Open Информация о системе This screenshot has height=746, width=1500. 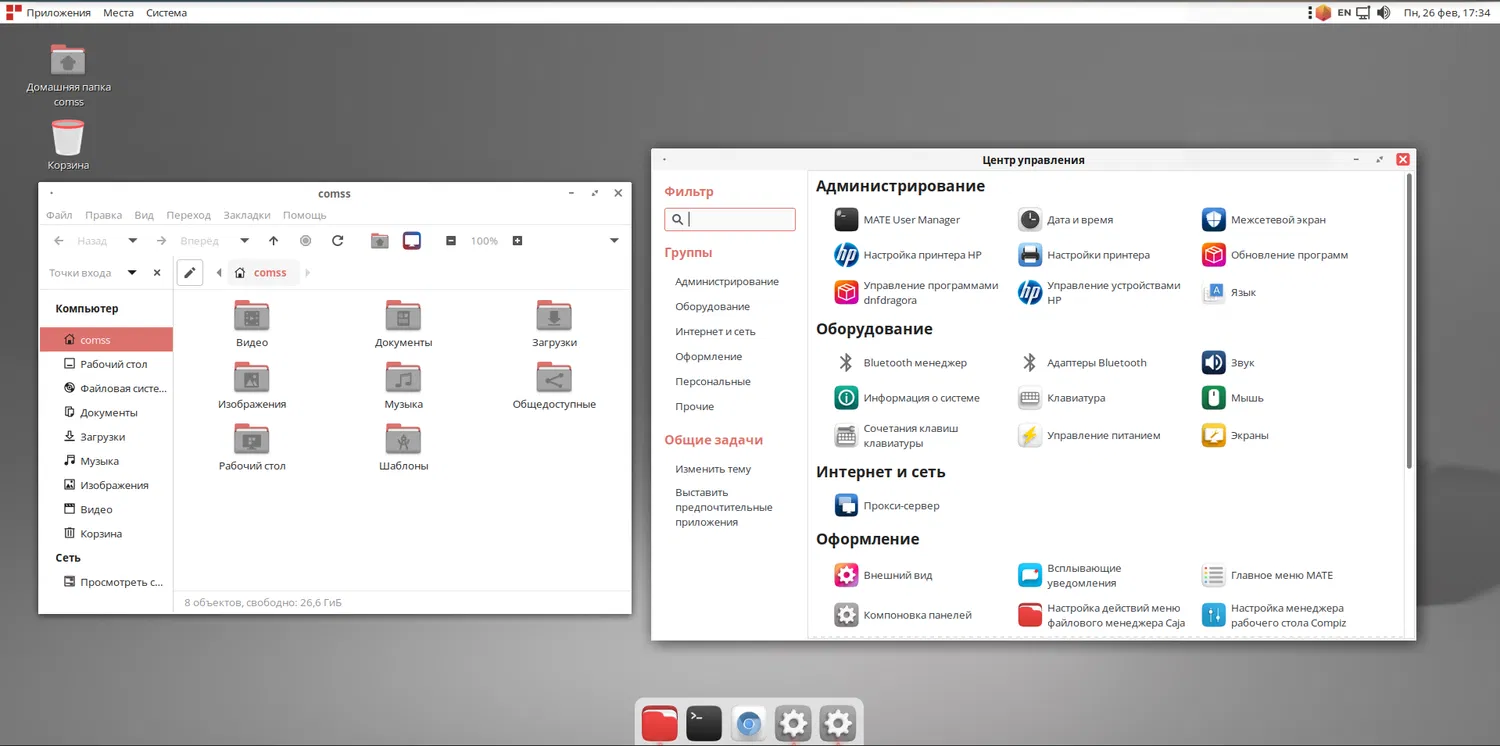click(907, 398)
